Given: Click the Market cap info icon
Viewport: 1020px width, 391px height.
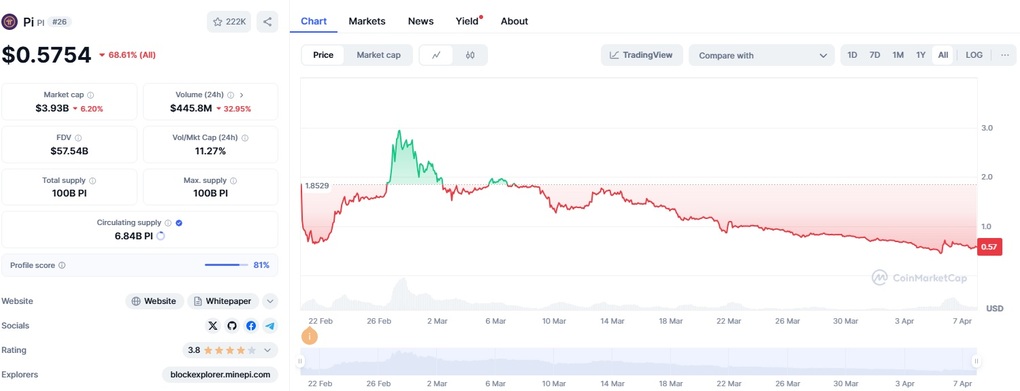Looking at the screenshot, I should point(90,95).
